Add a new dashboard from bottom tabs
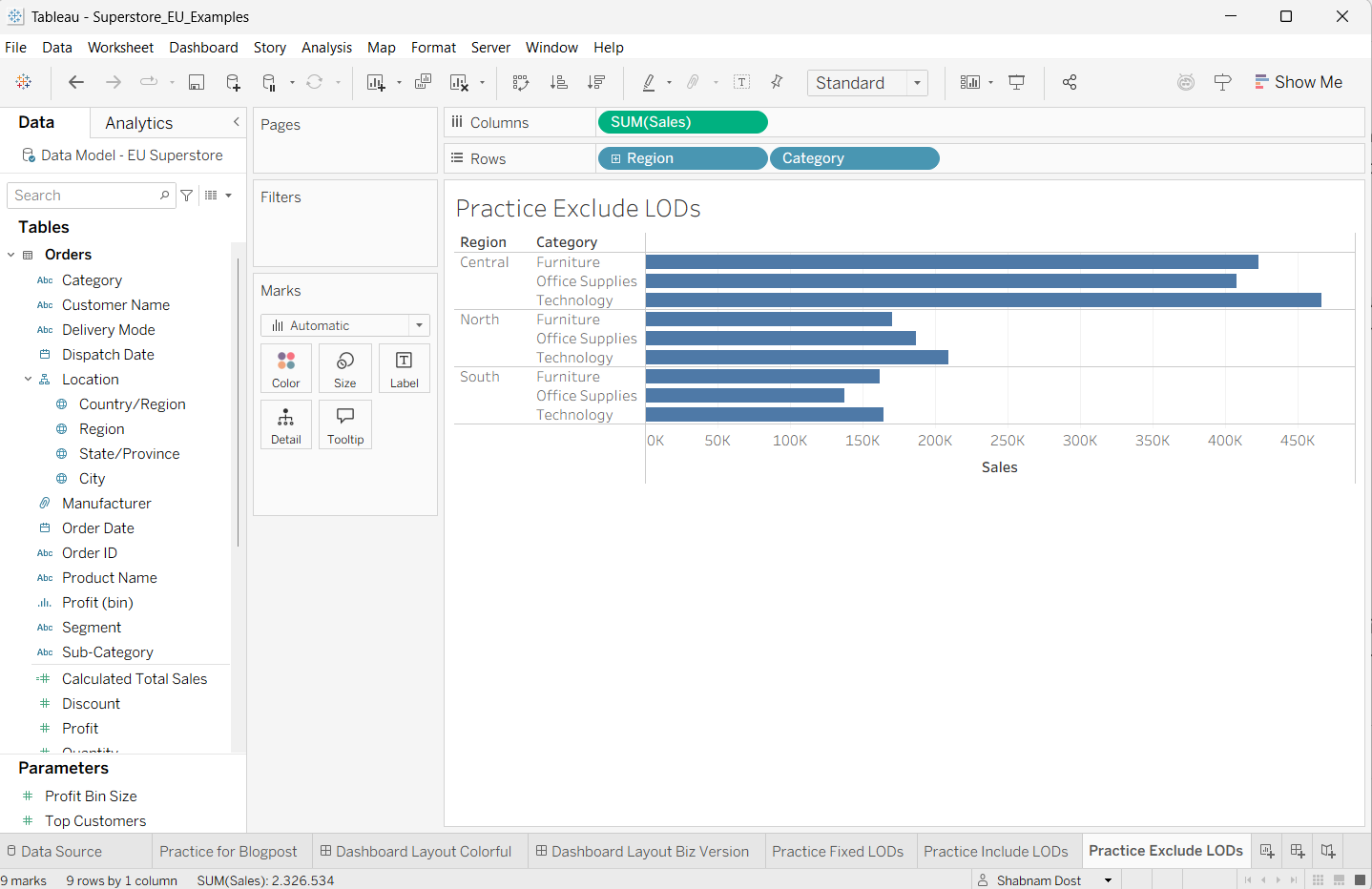The width and height of the screenshot is (1372, 889). 1298,851
